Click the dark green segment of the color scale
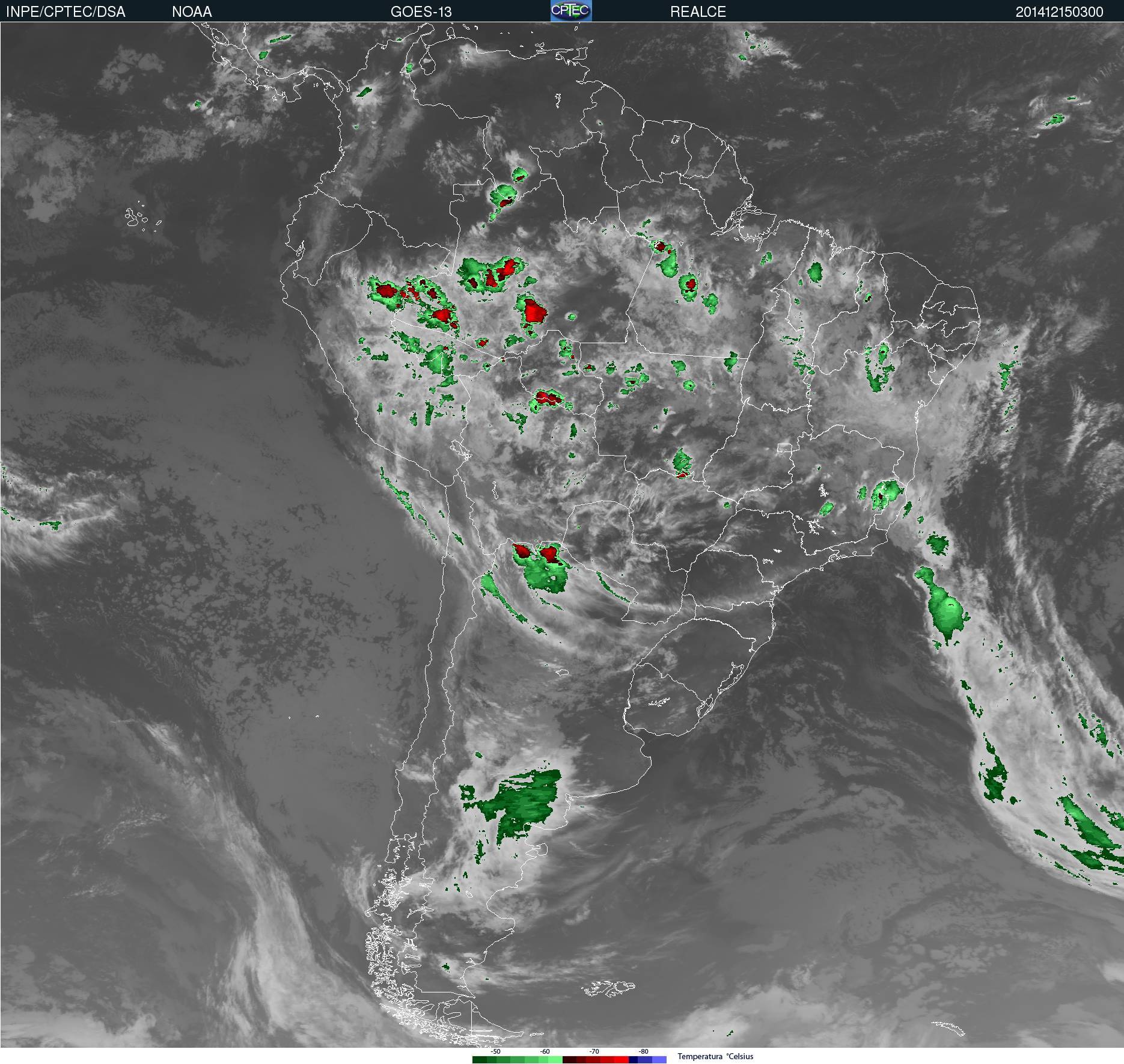Viewport: 1124px width, 1064px height. 480,1060
